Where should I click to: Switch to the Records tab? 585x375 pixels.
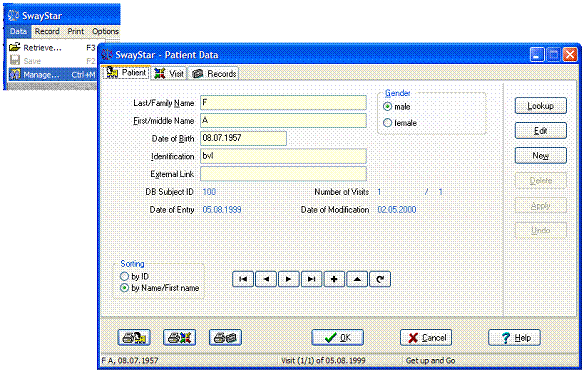tap(214, 74)
